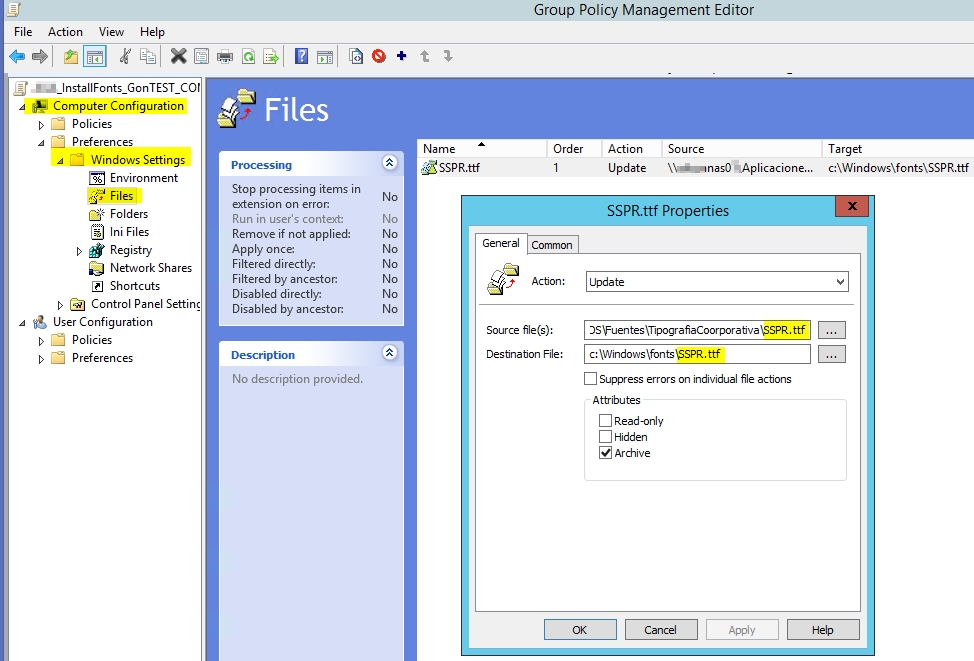Click the Back navigation arrow icon
The height and width of the screenshot is (661, 974).
pos(16,56)
